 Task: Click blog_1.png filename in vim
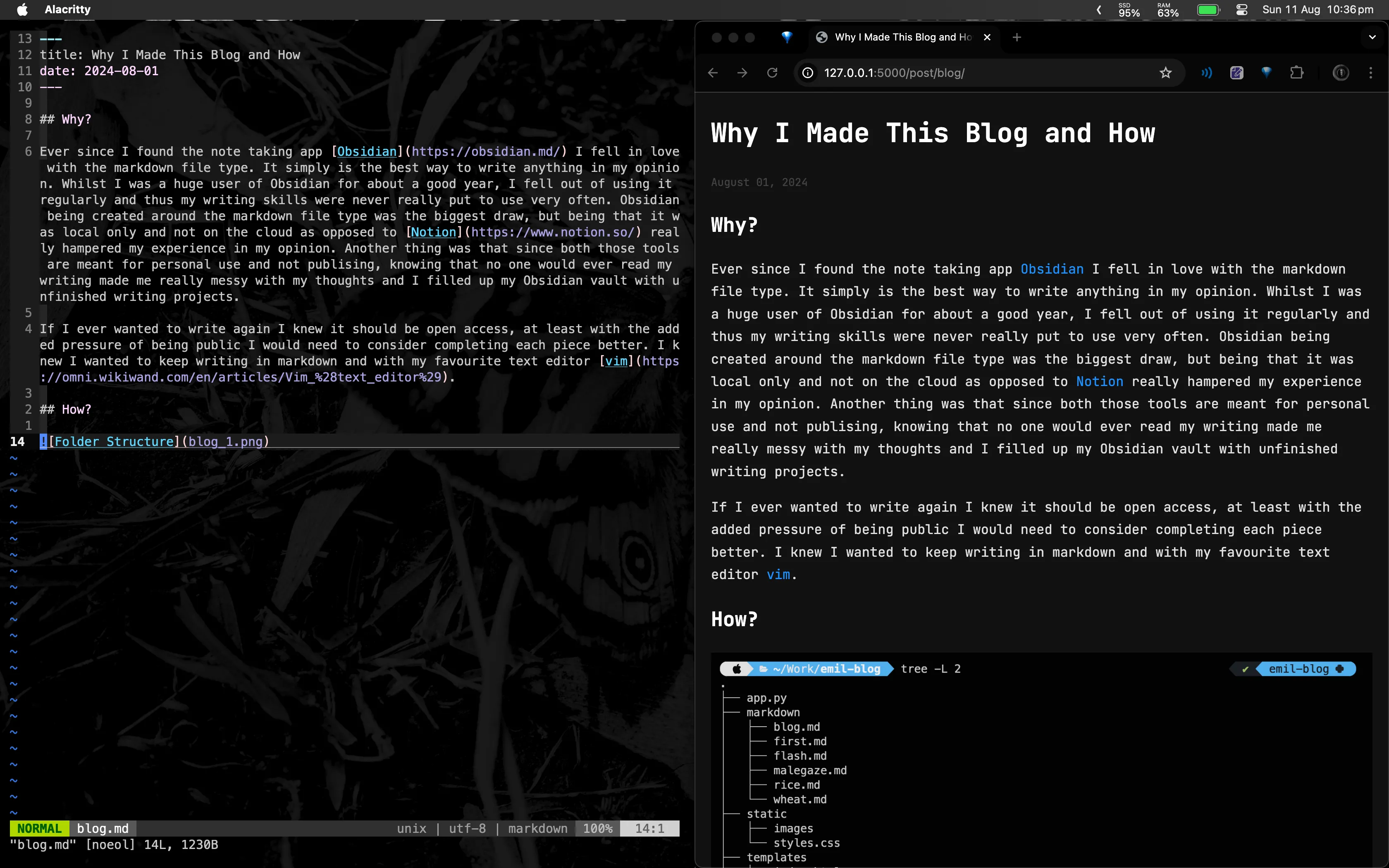[x=226, y=442]
